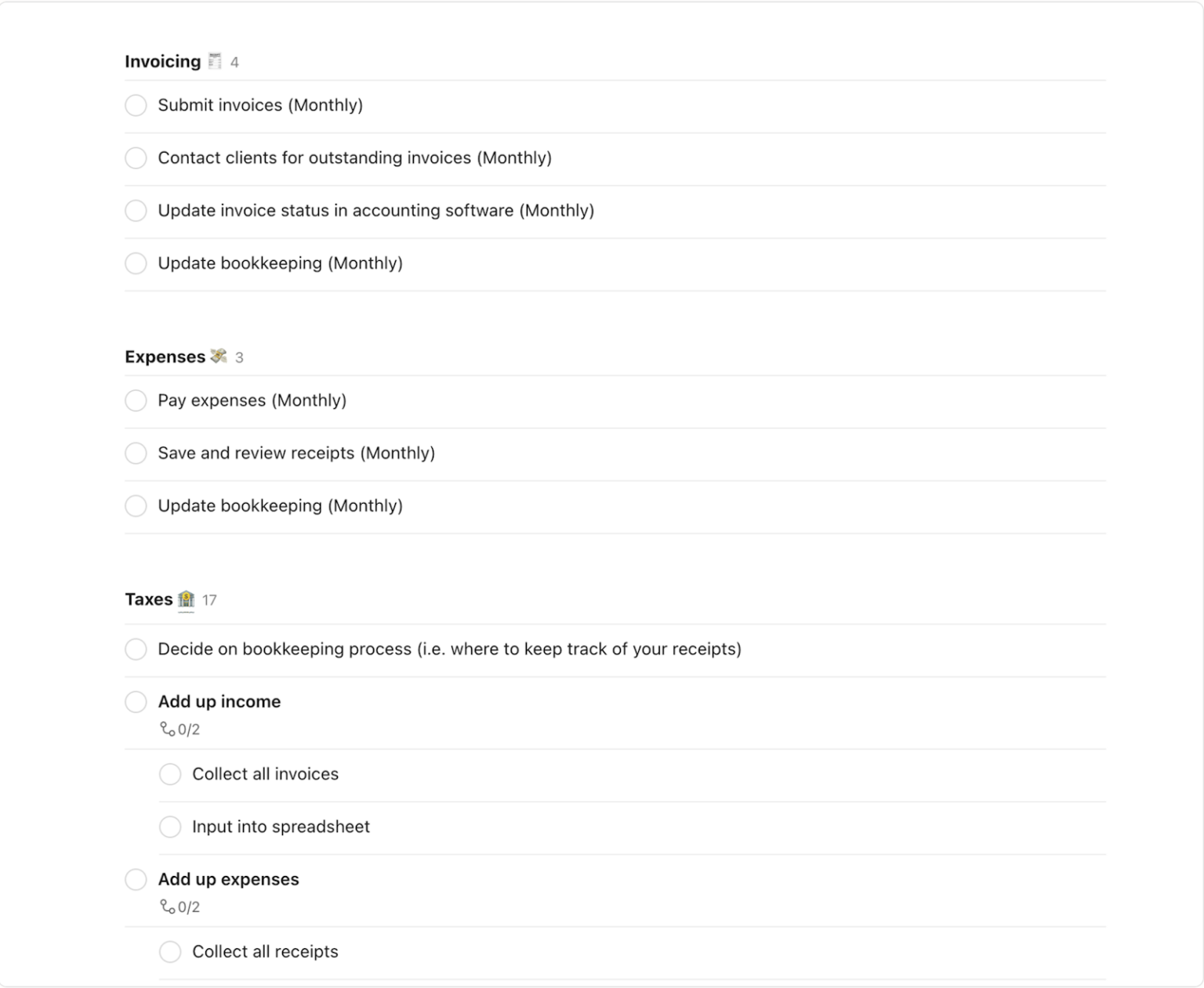Screen dimensions: 1204x988
Task: Check off Submit invoices (Monthly)
Action: coord(136,105)
